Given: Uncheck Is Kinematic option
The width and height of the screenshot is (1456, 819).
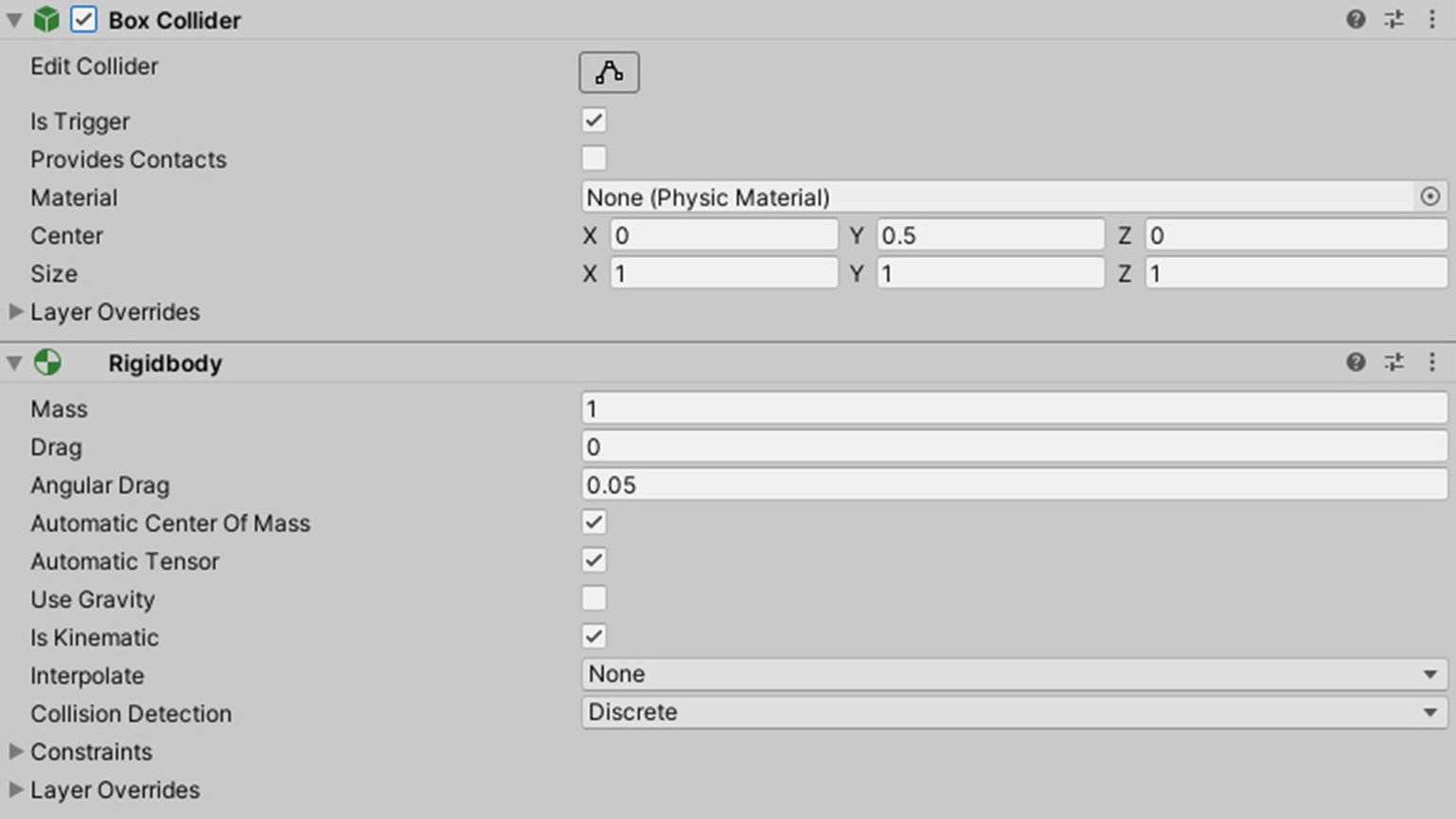Looking at the screenshot, I should (594, 636).
